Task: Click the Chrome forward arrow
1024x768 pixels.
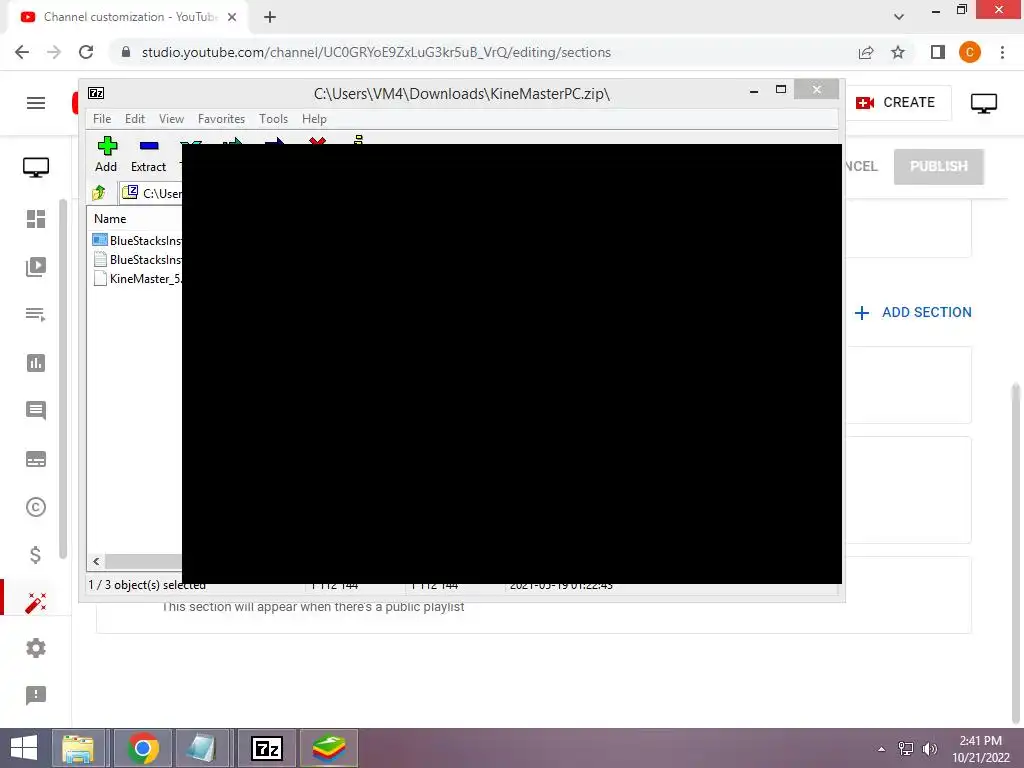Action: pos(54,52)
